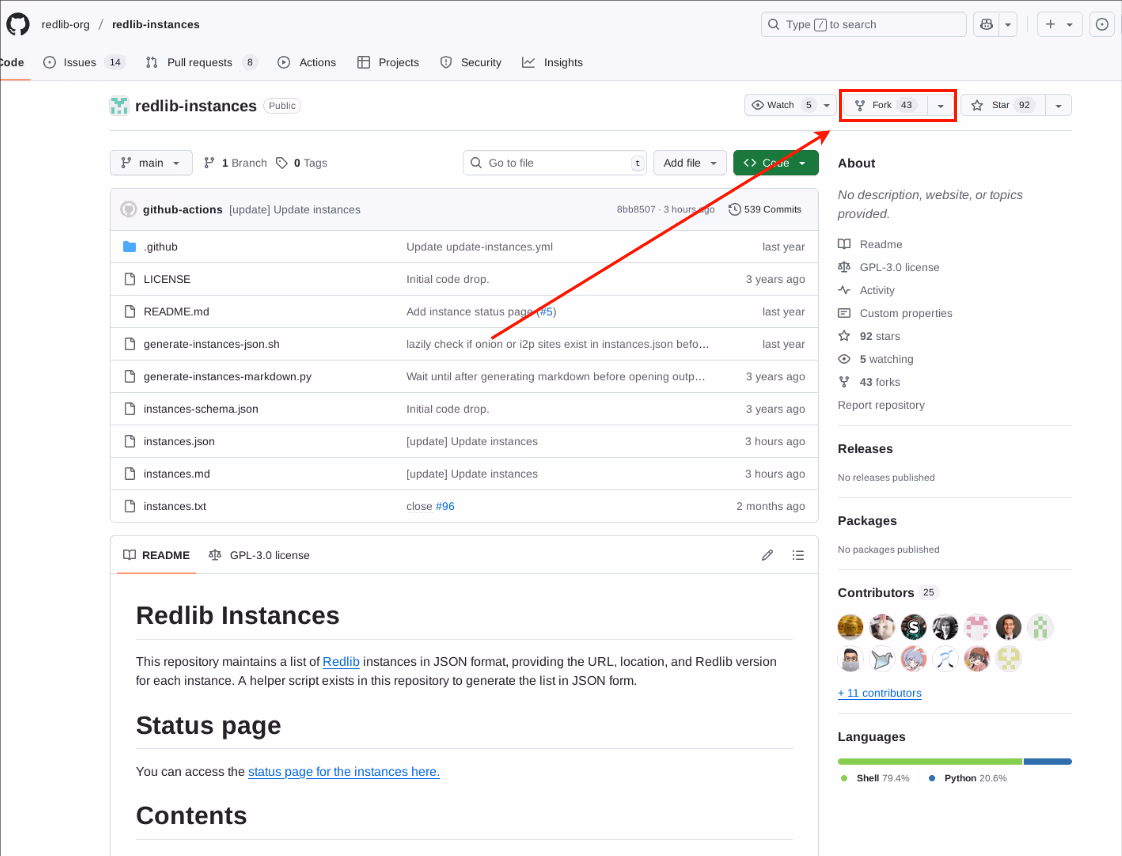
Task: Open the Pull requests tab
Action: point(200,62)
